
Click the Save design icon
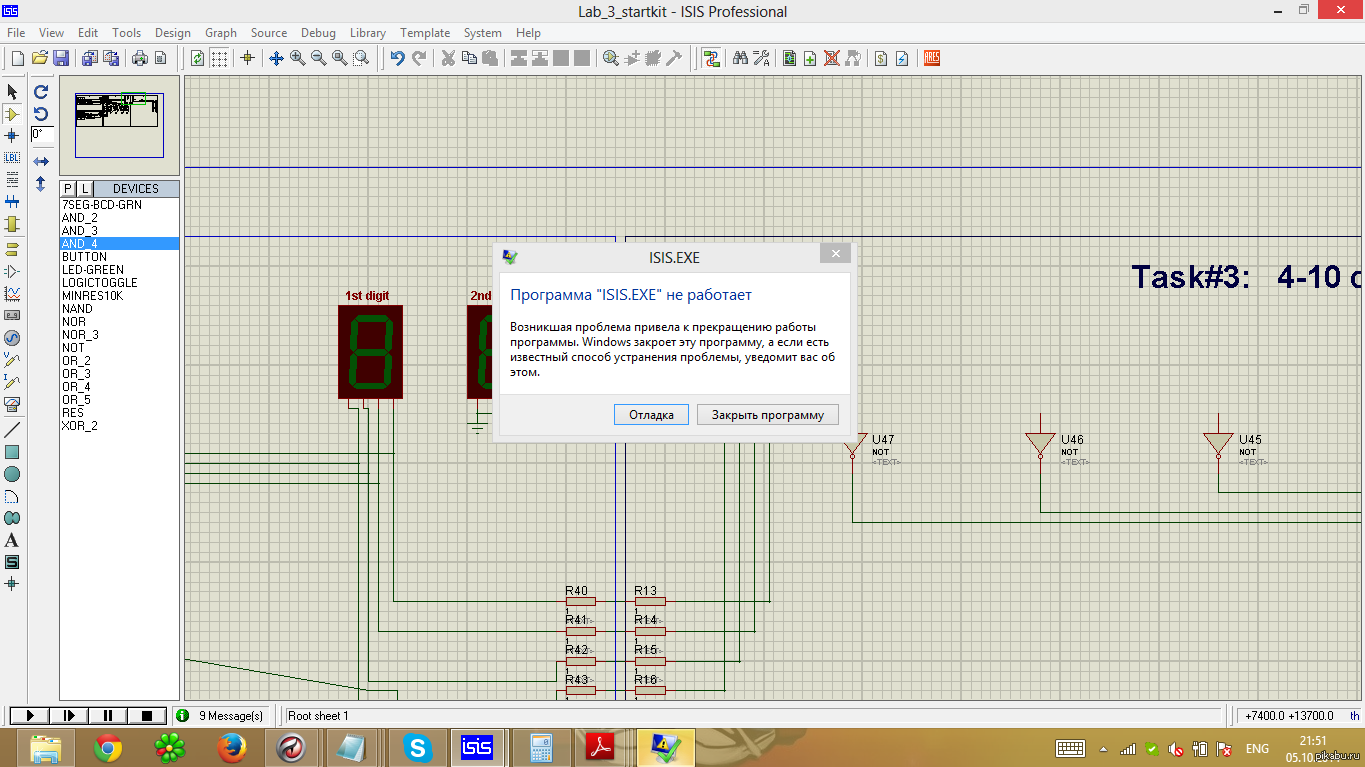click(x=61, y=58)
